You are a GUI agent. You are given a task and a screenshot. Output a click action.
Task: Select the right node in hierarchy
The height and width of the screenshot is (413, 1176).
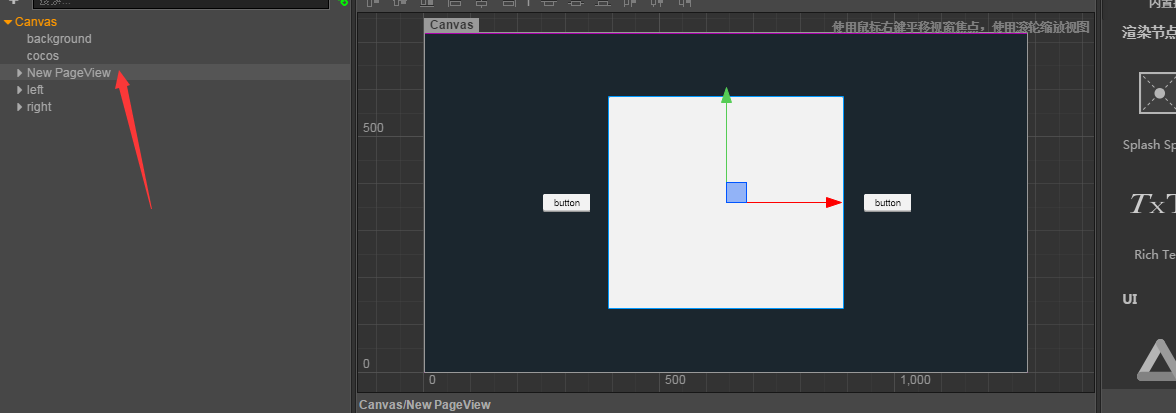(x=39, y=107)
